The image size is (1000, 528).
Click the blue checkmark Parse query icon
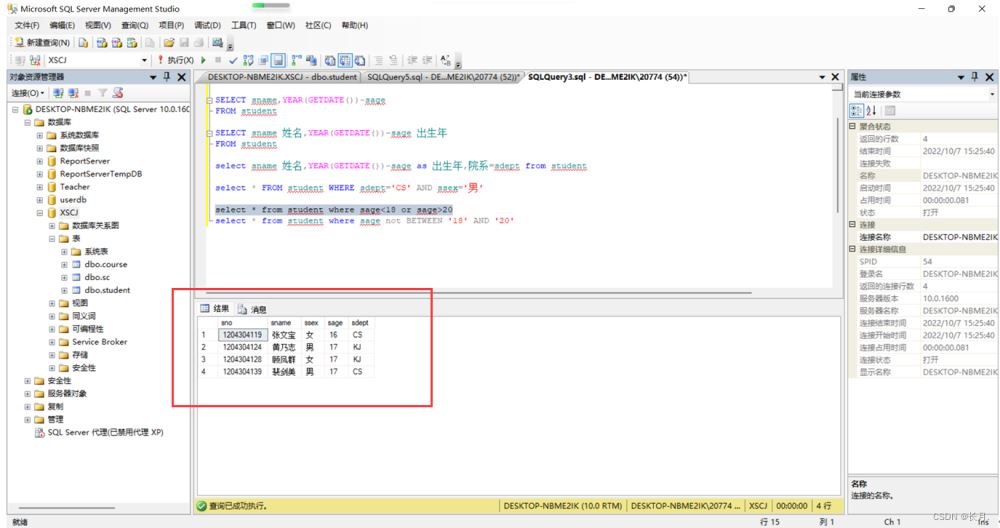(x=233, y=61)
